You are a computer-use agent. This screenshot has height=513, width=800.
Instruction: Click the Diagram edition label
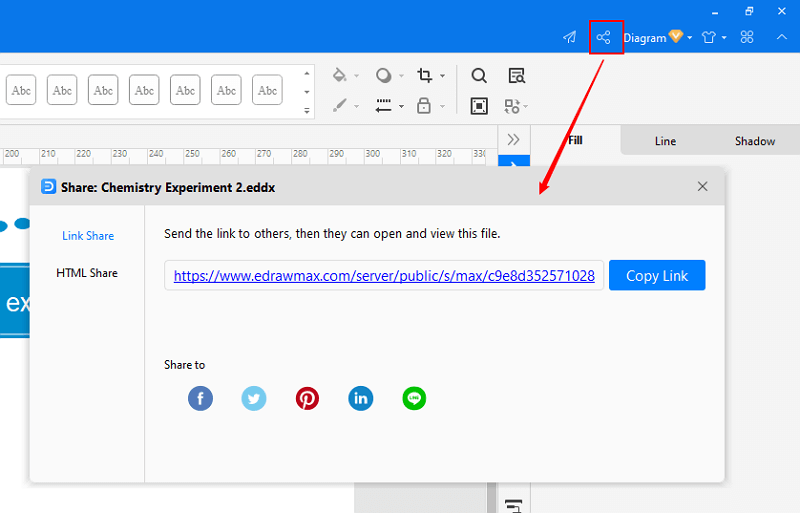(x=645, y=38)
